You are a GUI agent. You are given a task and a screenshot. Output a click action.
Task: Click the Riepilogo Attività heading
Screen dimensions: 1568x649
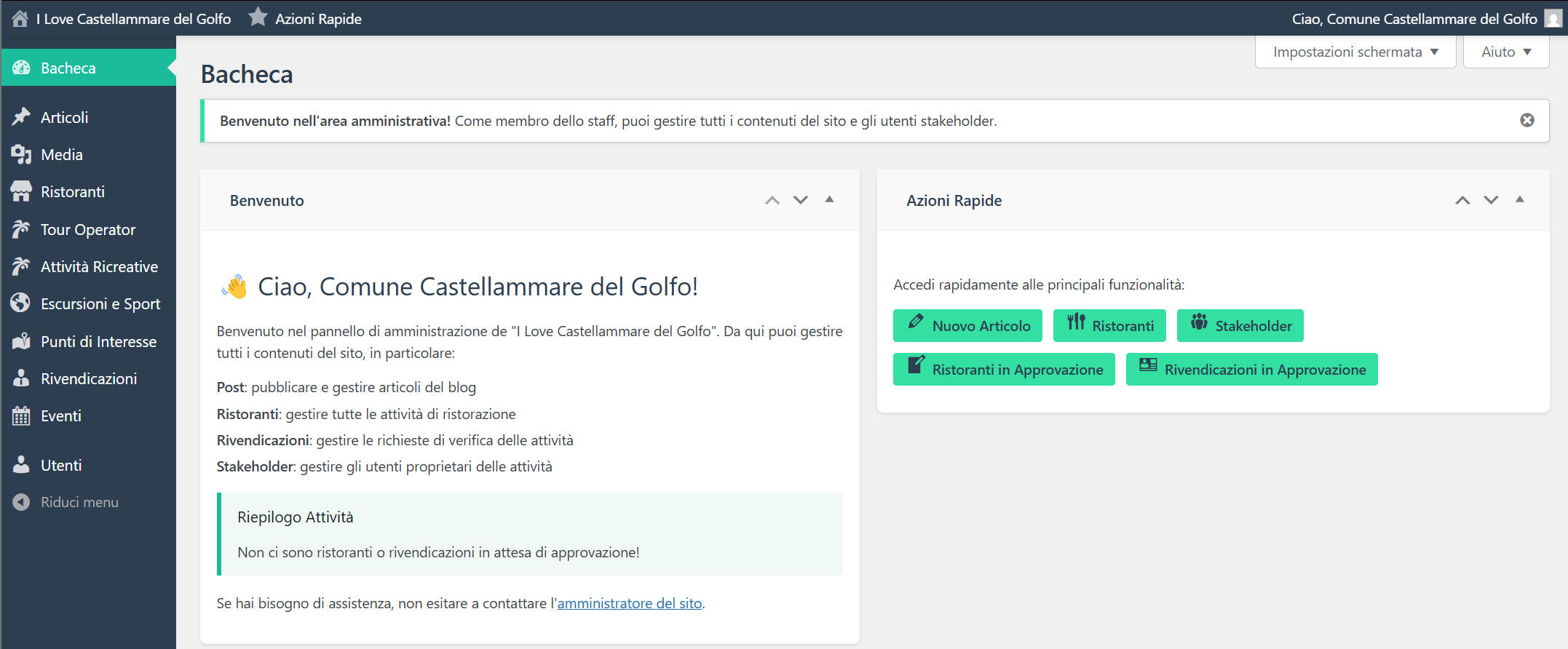click(296, 517)
